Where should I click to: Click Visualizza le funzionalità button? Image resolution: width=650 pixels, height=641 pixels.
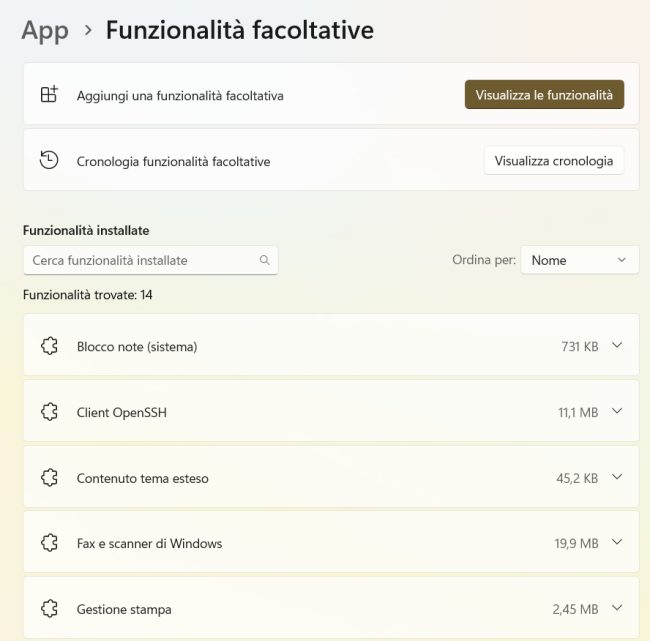(x=544, y=95)
